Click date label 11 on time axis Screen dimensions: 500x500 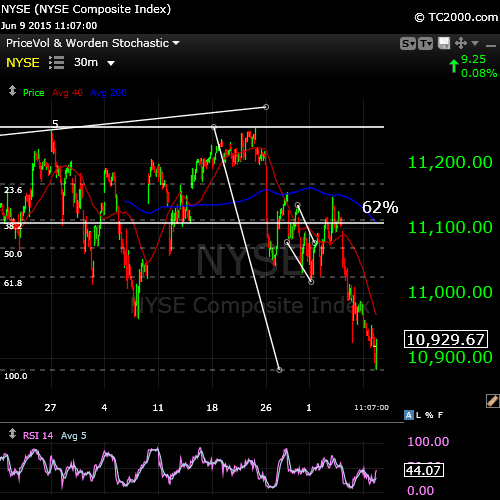(x=158, y=408)
